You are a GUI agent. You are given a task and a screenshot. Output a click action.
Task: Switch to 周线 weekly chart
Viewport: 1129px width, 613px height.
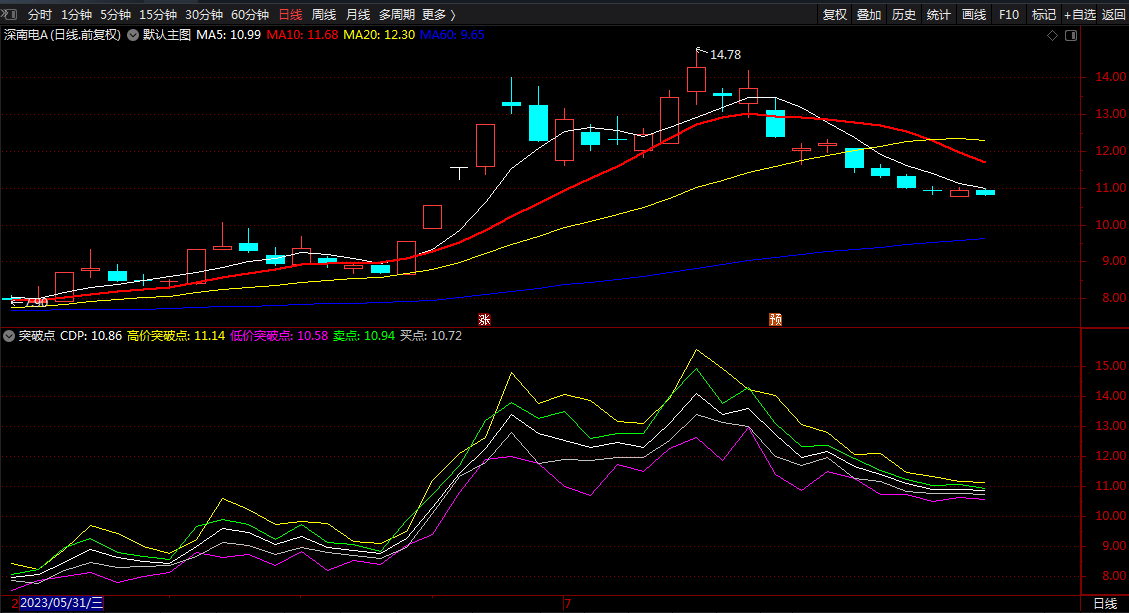click(324, 14)
